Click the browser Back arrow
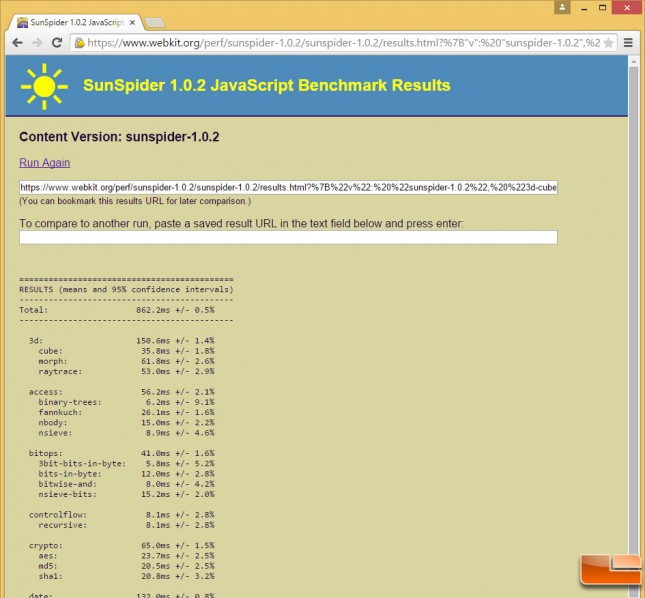645x598 pixels. click(x=17, y=43)
